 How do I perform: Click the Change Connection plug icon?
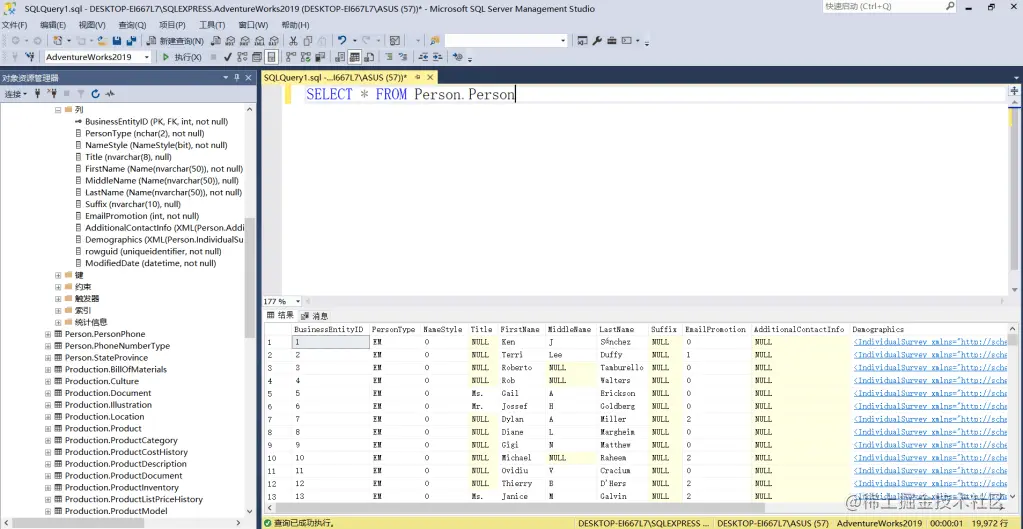[x=29, y=57]
